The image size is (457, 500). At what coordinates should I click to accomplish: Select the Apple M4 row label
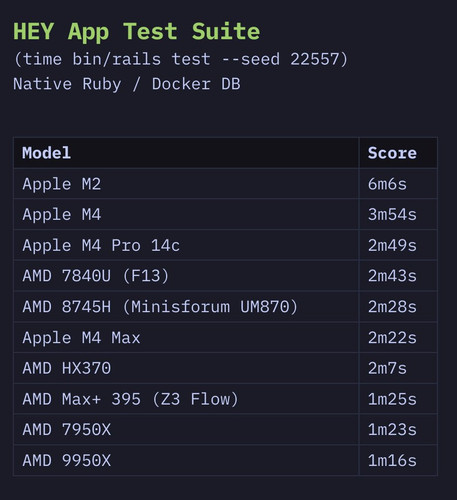[62, 214]
